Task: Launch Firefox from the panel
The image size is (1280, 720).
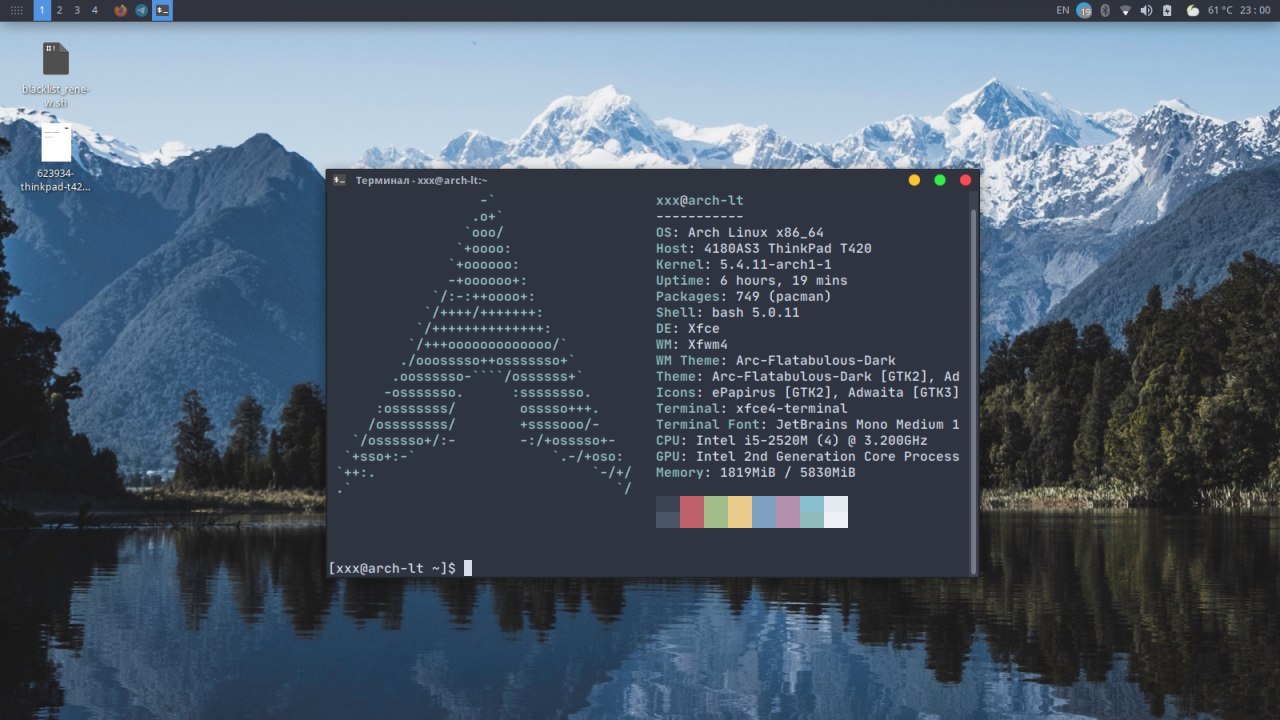Action: click(121, 10)
